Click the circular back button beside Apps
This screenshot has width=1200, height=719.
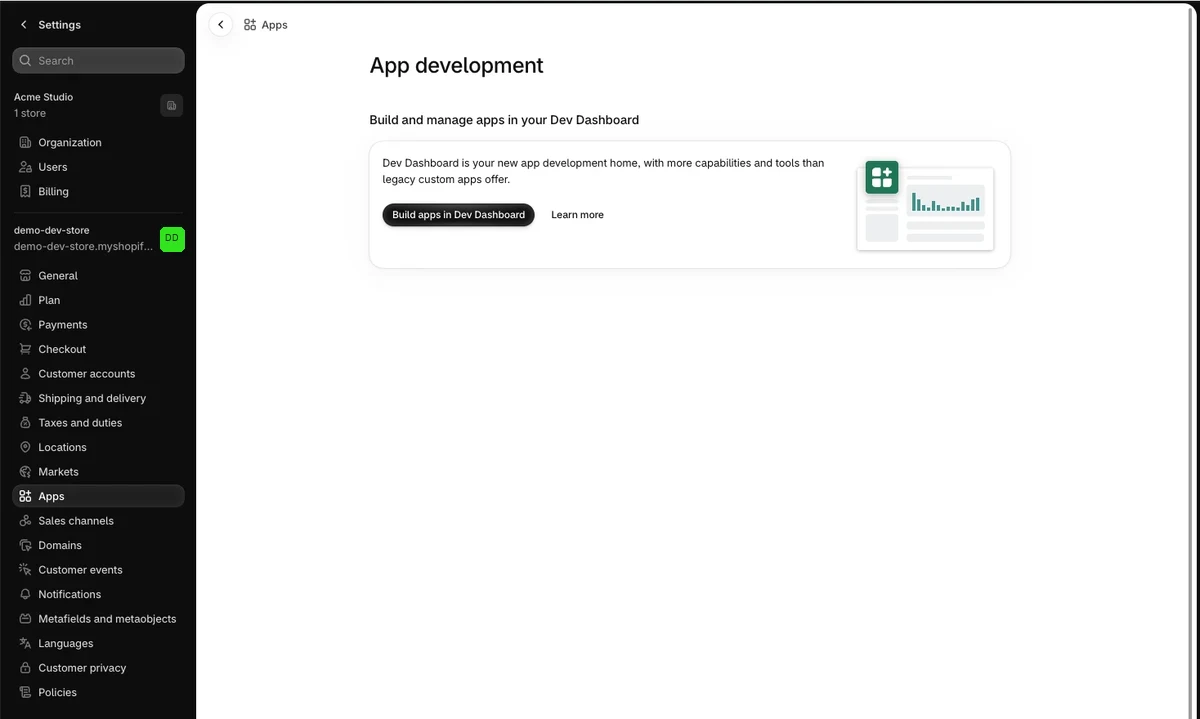(x=221, y=25)
